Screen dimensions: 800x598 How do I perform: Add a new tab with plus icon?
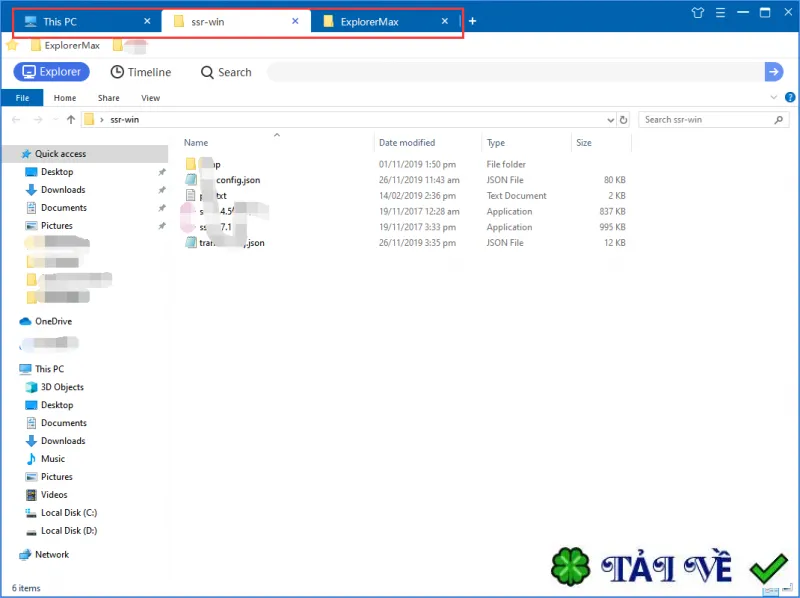[x=472, y=21]
